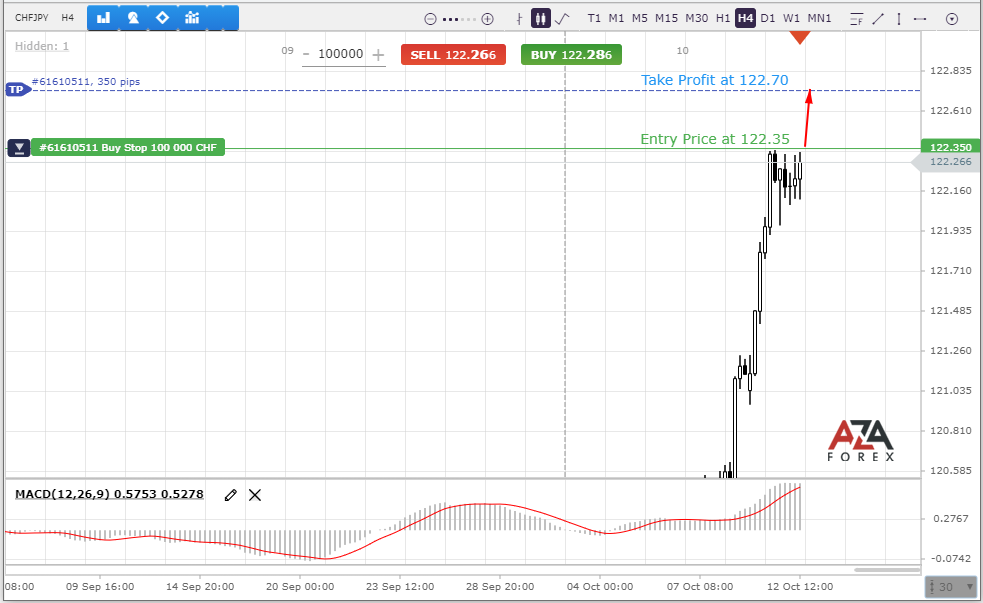The height and width of the screenshot is (603, 983).
Task: Open the more tools circle dropdown
Action: tap(952, 19)
